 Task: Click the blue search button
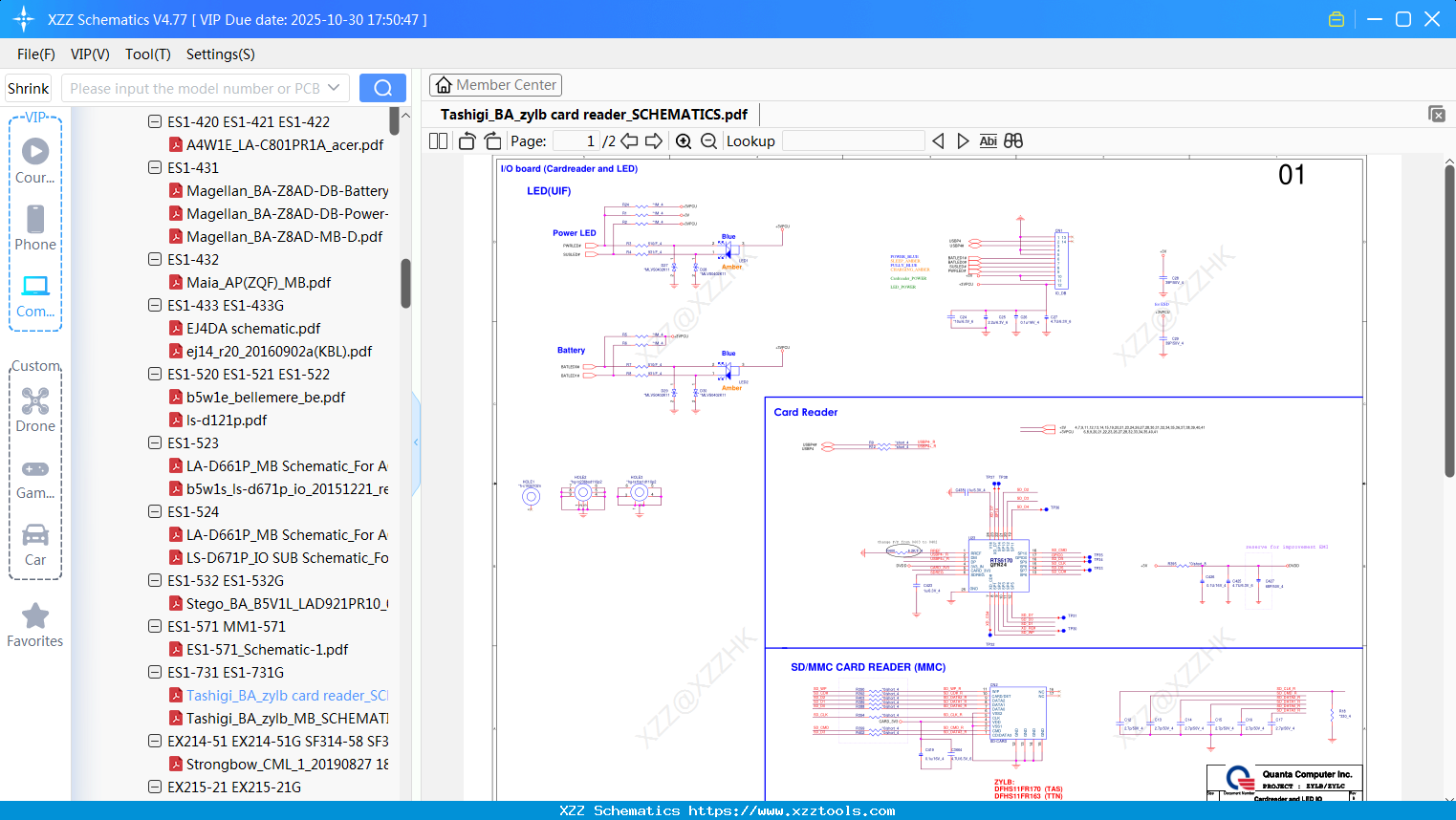click(x=382, y=88)
